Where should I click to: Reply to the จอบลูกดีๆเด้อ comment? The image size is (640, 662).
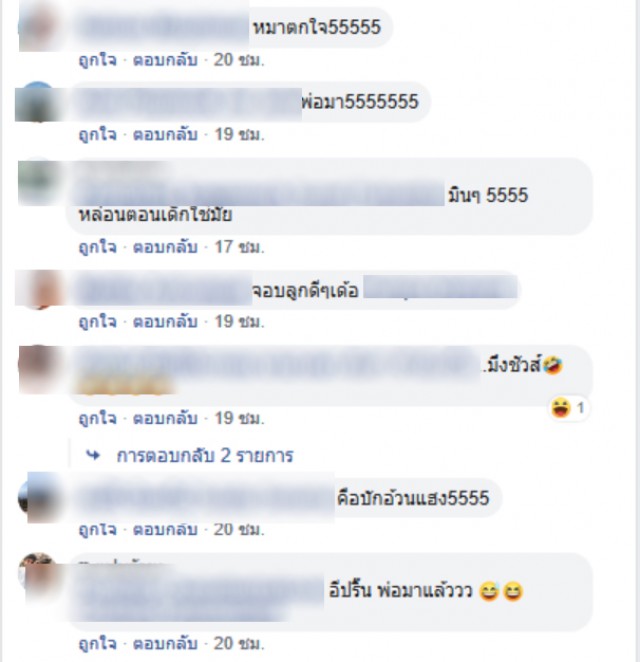click(165, 322)
